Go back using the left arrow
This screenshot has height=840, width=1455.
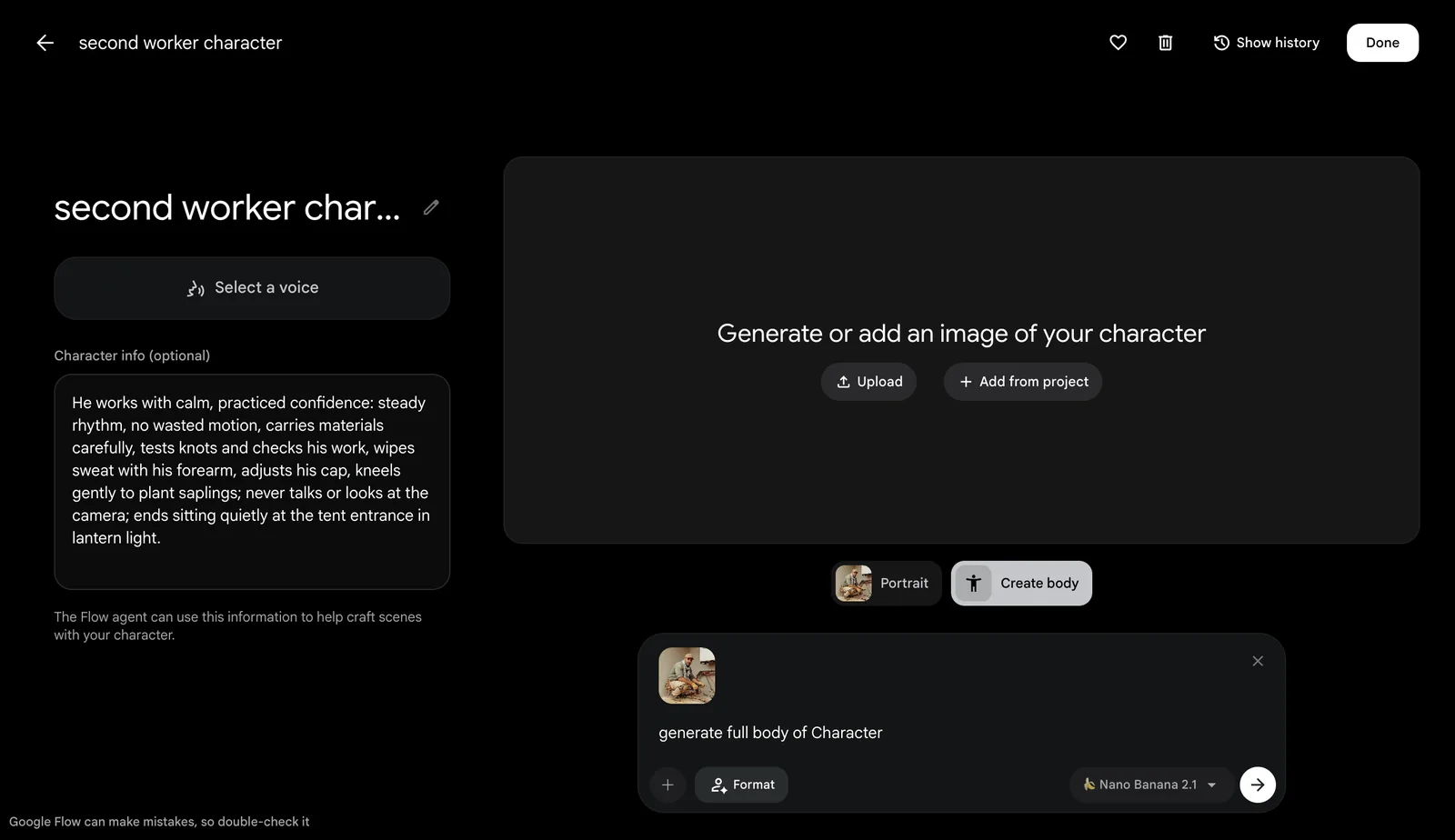tap(45, 43)
